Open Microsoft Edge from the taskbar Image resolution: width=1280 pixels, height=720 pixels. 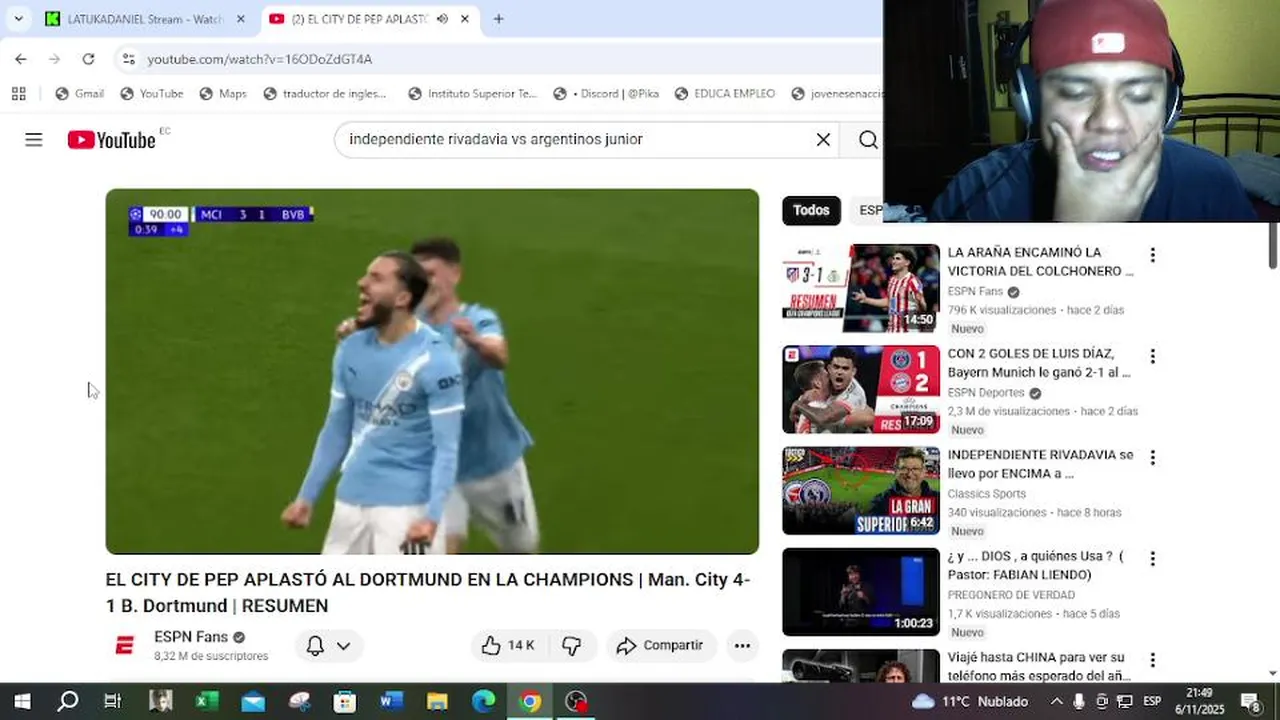point(483,701)
